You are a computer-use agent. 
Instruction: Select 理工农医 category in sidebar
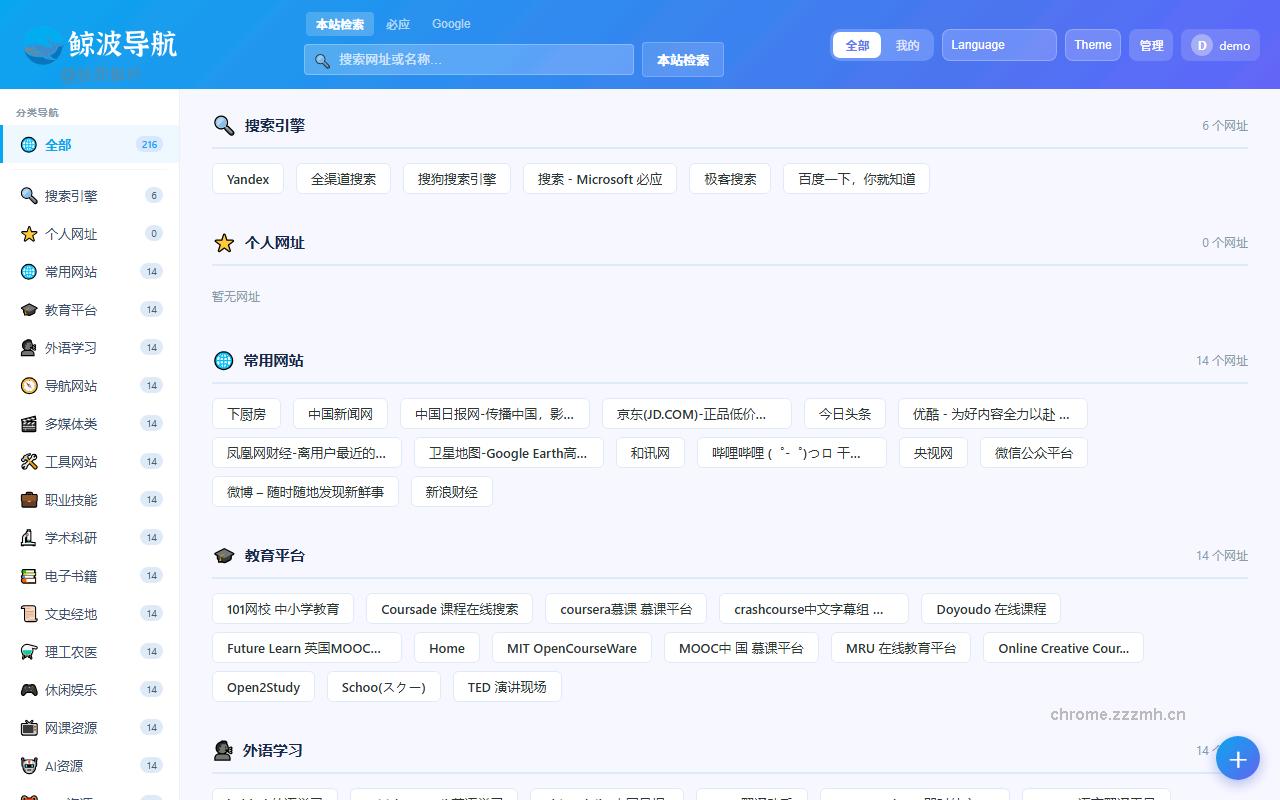[x=90, y=652]
